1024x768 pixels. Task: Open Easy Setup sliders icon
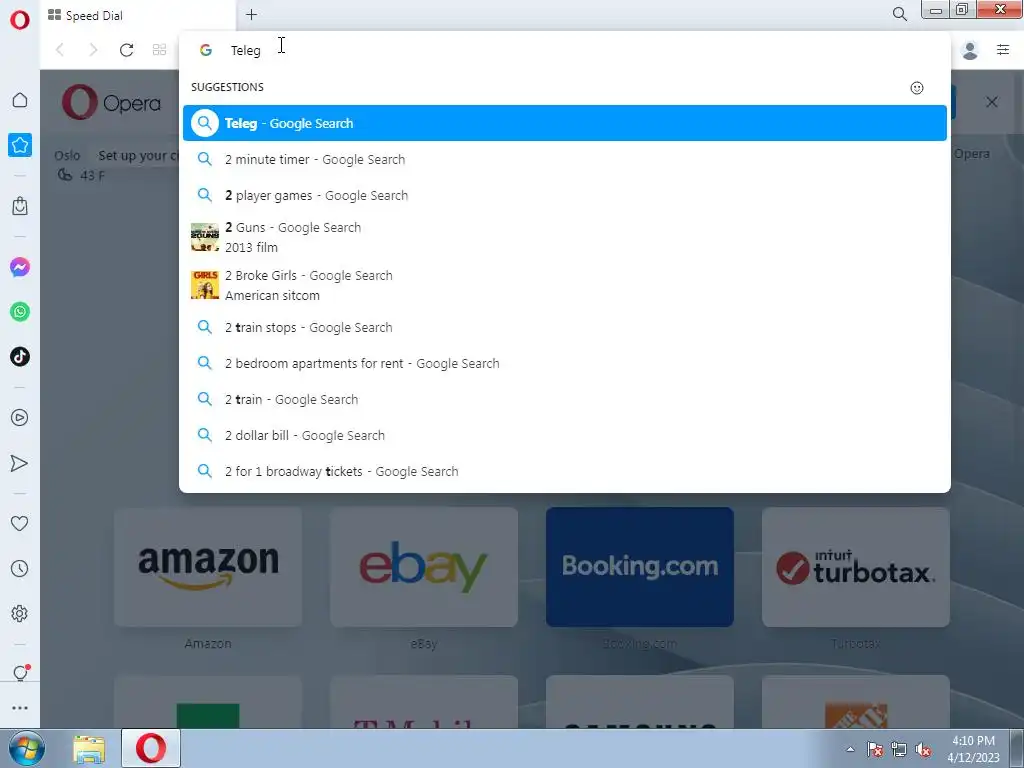pos(1003,50)
